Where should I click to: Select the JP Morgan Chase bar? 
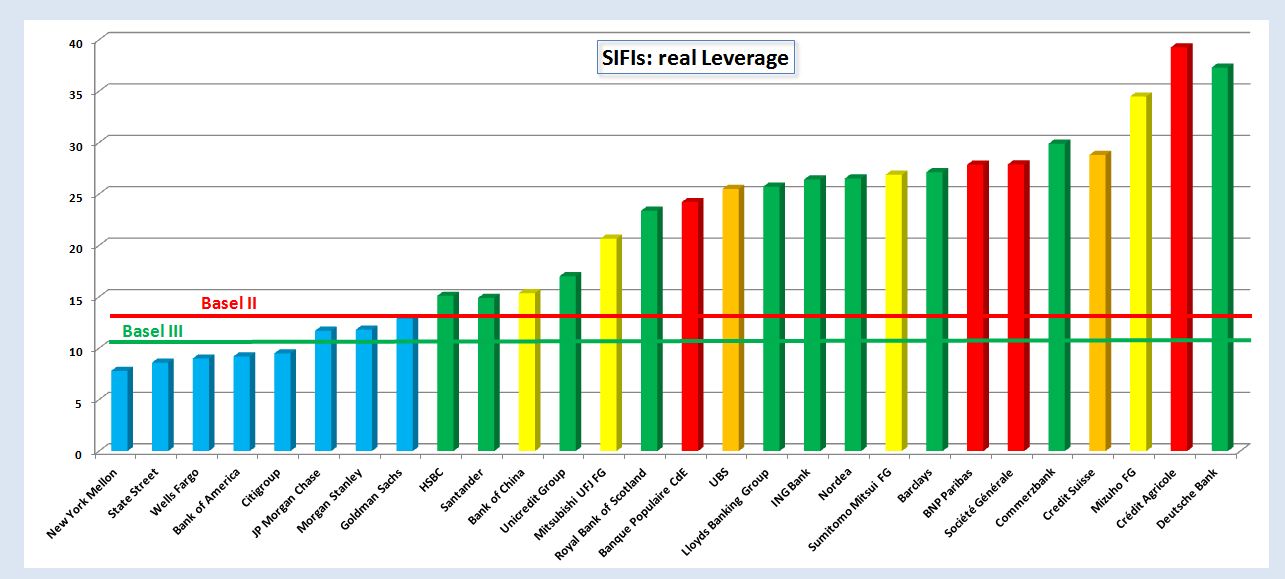[x=325, y=390]
